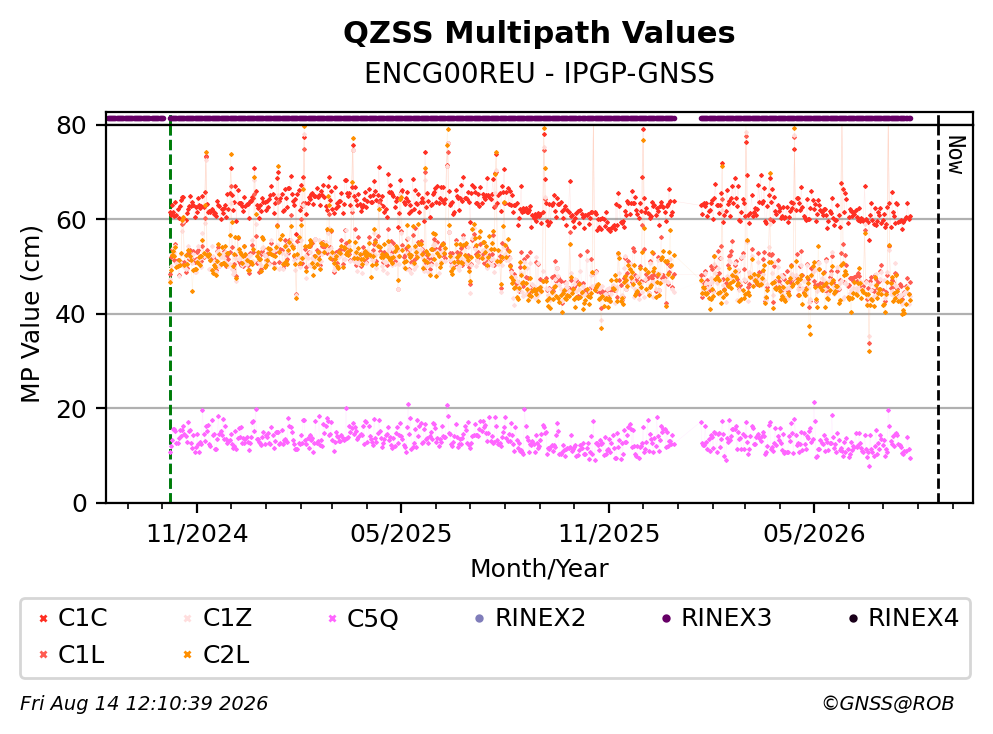Click the C1Z pale pink legend marker
This screenshot has height=734, width=993.
coord(188,618)
